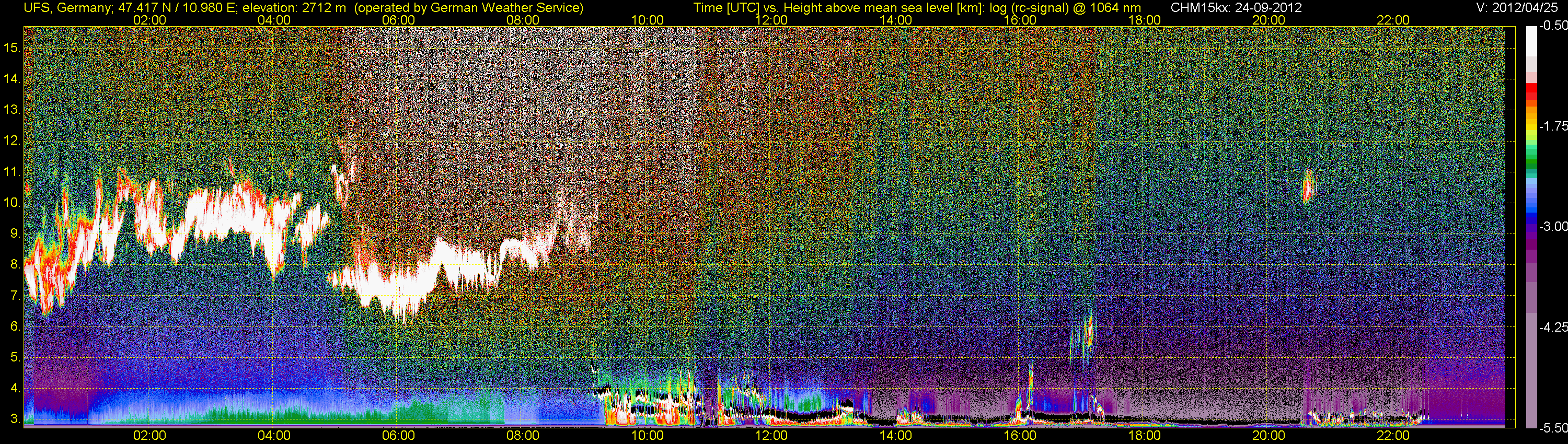Select the -4.25 color scale value
The image size is (1568, 444).
1553,327
